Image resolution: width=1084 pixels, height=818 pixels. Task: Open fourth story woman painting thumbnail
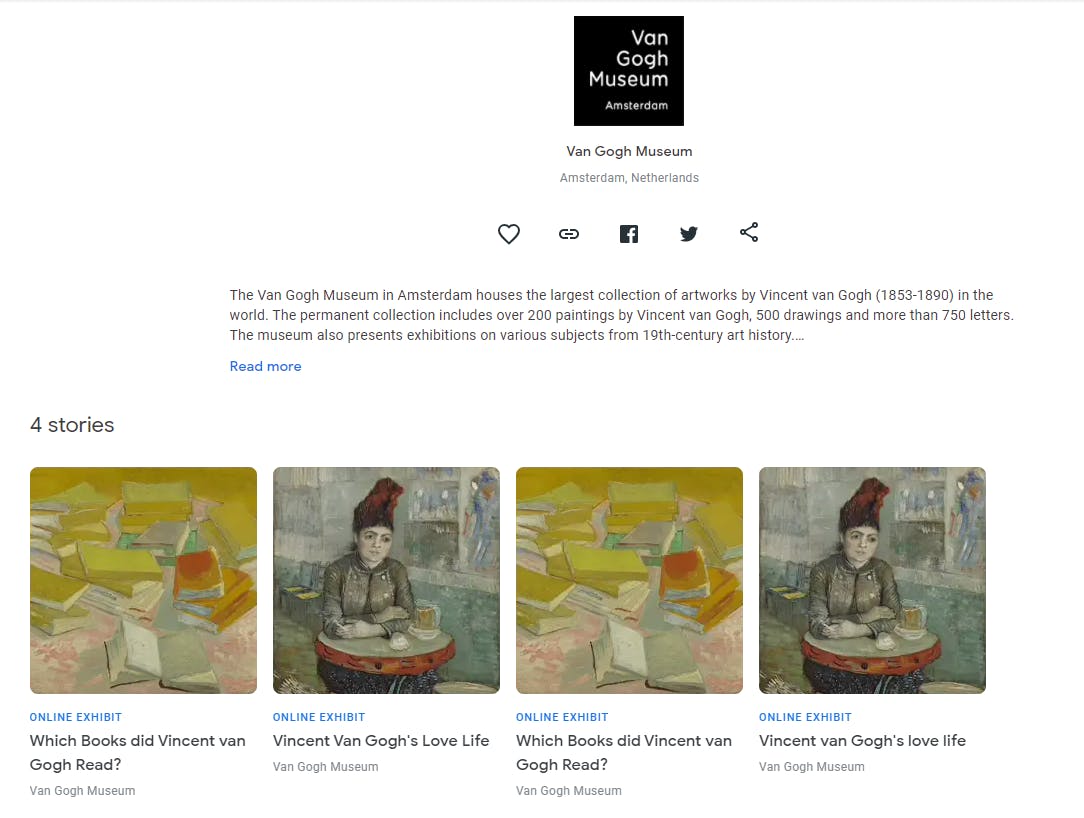[x=872, y=580]
